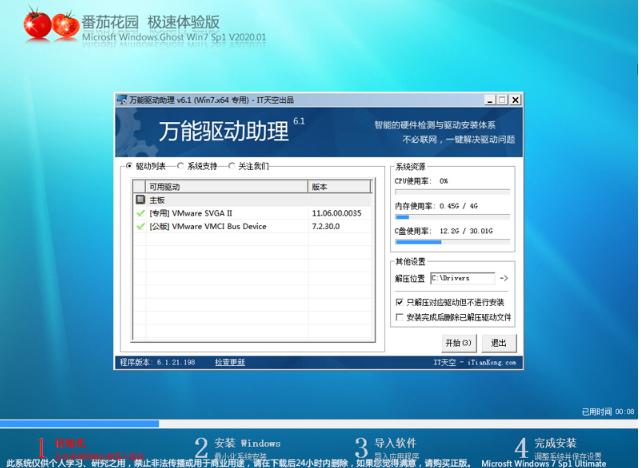Select the 关注我们 radio button
Screen dimensions: 641x468
[x=231, y=166]
